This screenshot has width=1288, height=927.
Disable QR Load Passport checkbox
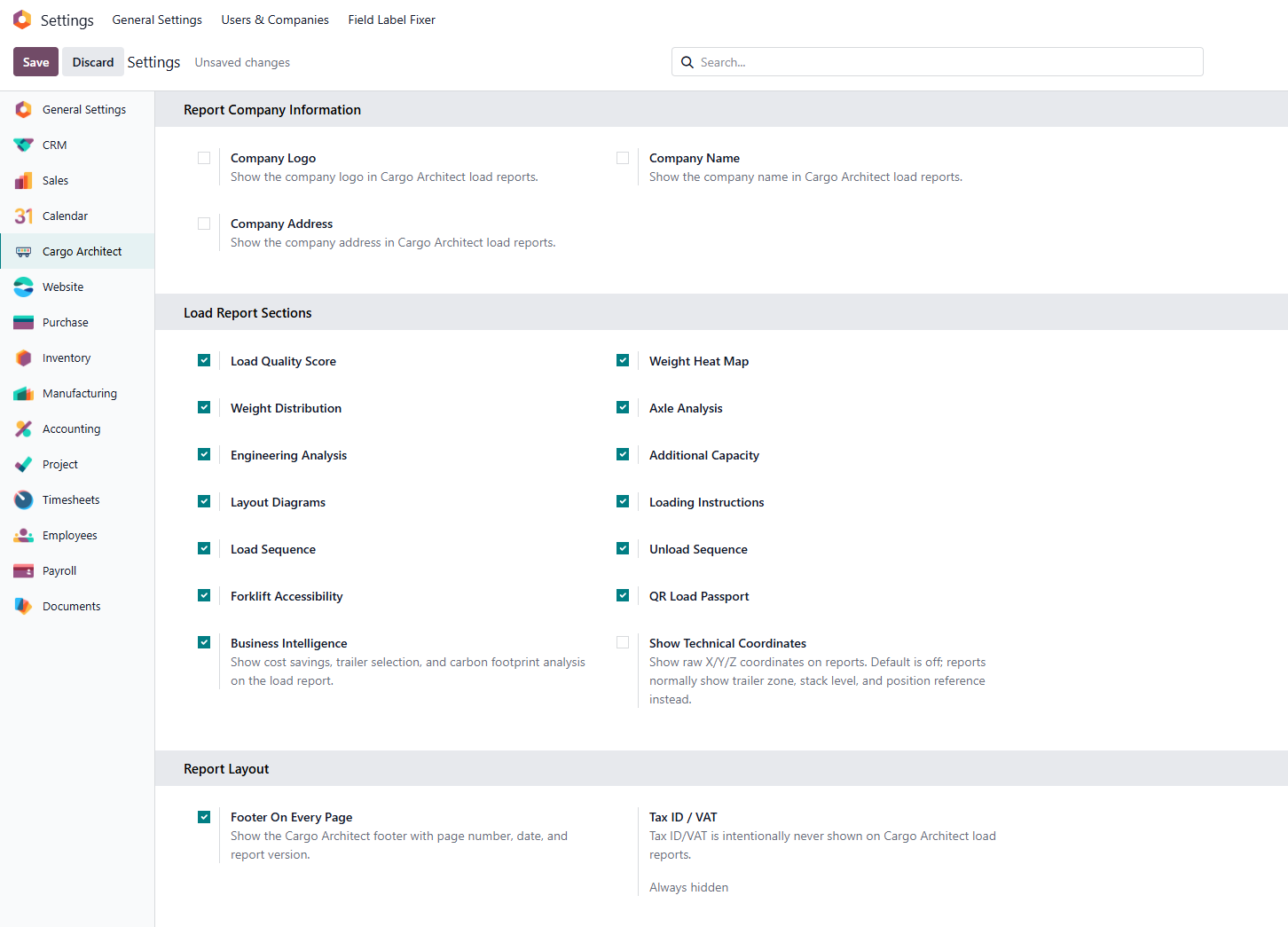(623, 595)
